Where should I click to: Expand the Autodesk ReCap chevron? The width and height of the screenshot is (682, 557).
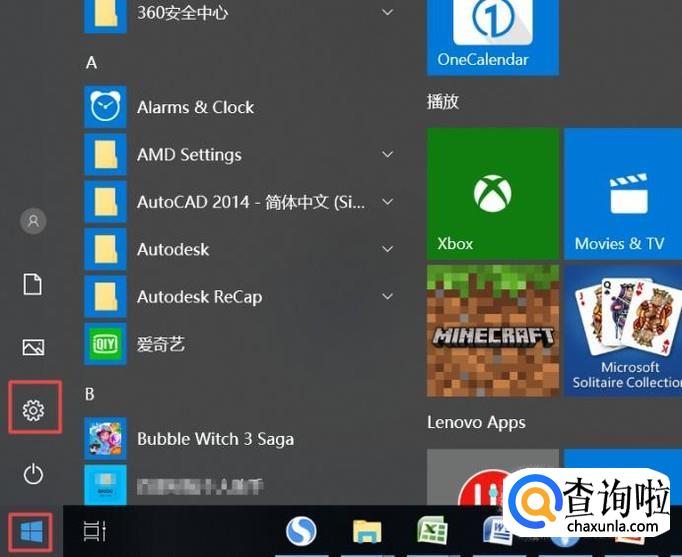pyautogui.click(x=387, y=297)
